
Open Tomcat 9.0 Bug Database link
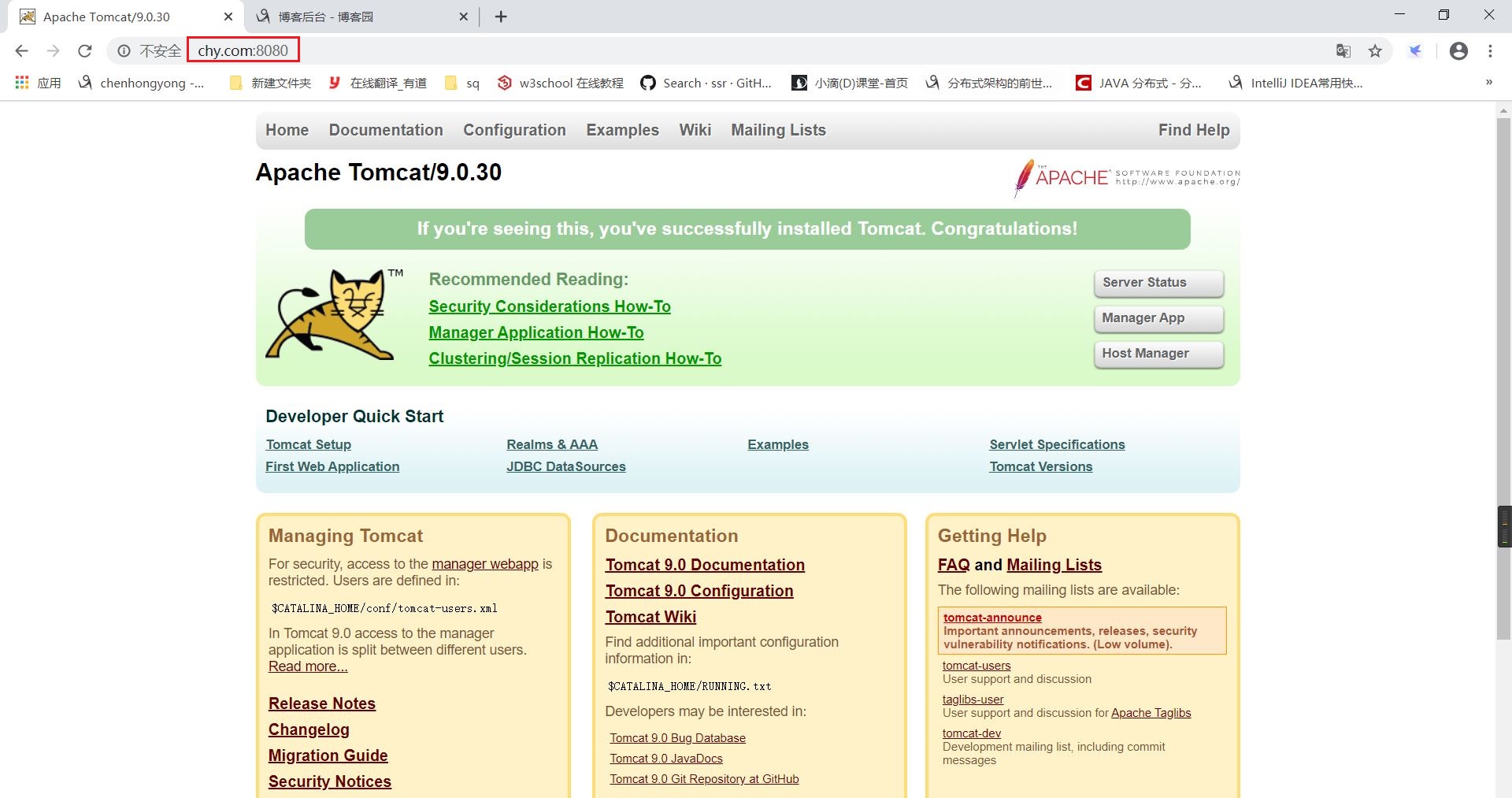click(x=677, y=738)
